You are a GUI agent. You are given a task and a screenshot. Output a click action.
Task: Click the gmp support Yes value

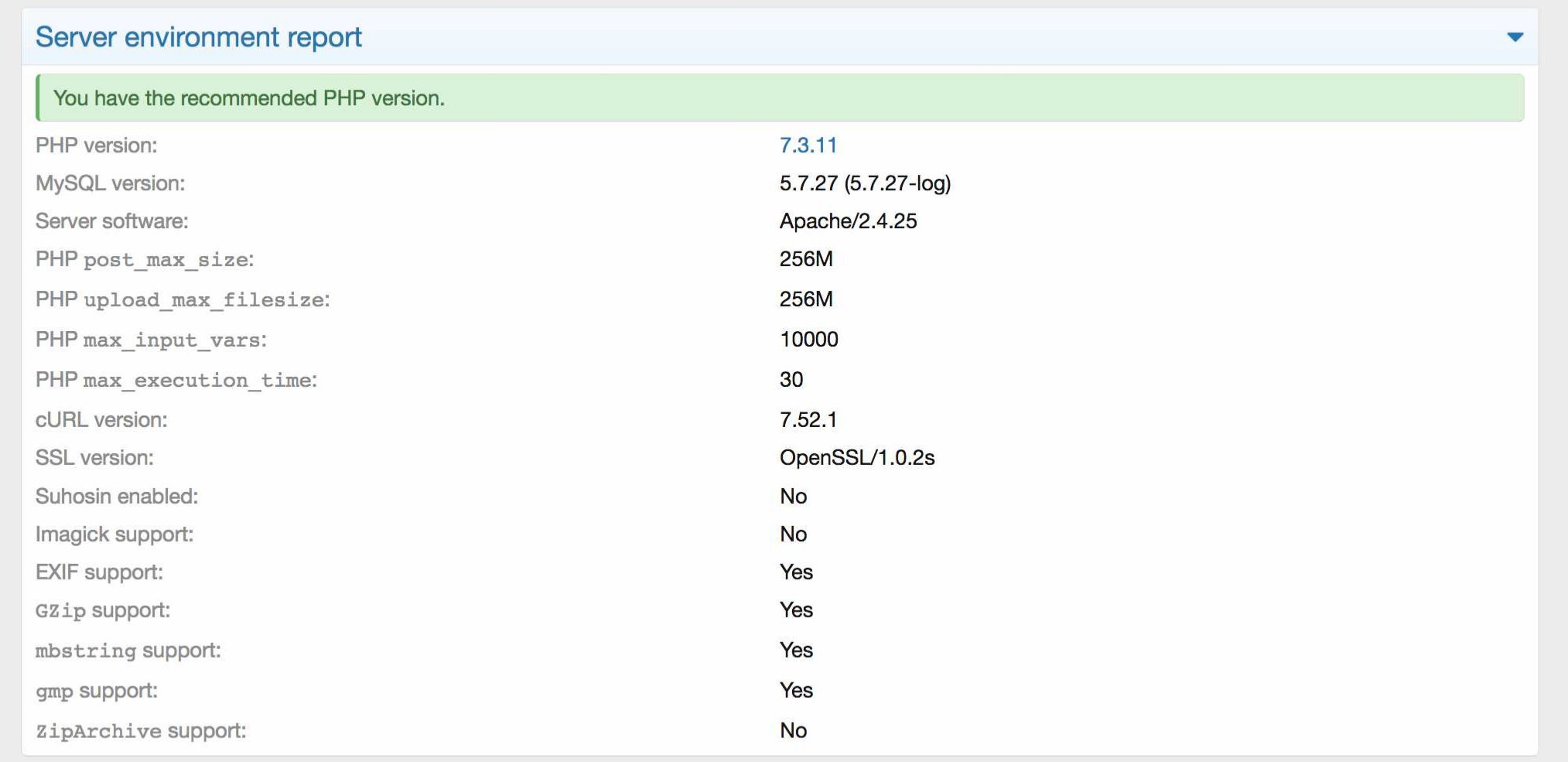(x=795, y=691)
